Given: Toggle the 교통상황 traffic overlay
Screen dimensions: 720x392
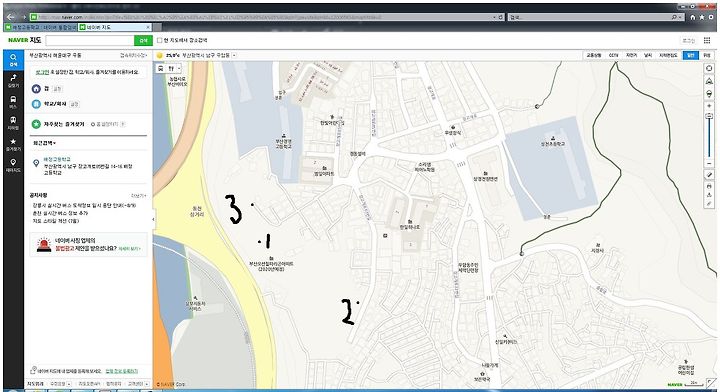Looking at the screenshot, I should (x=593, y=55).
